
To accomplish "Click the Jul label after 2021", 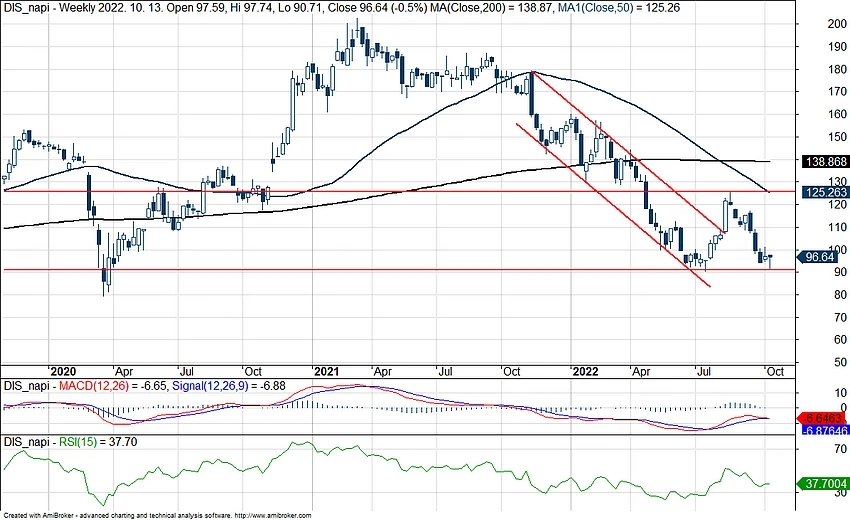I will 445,371.
